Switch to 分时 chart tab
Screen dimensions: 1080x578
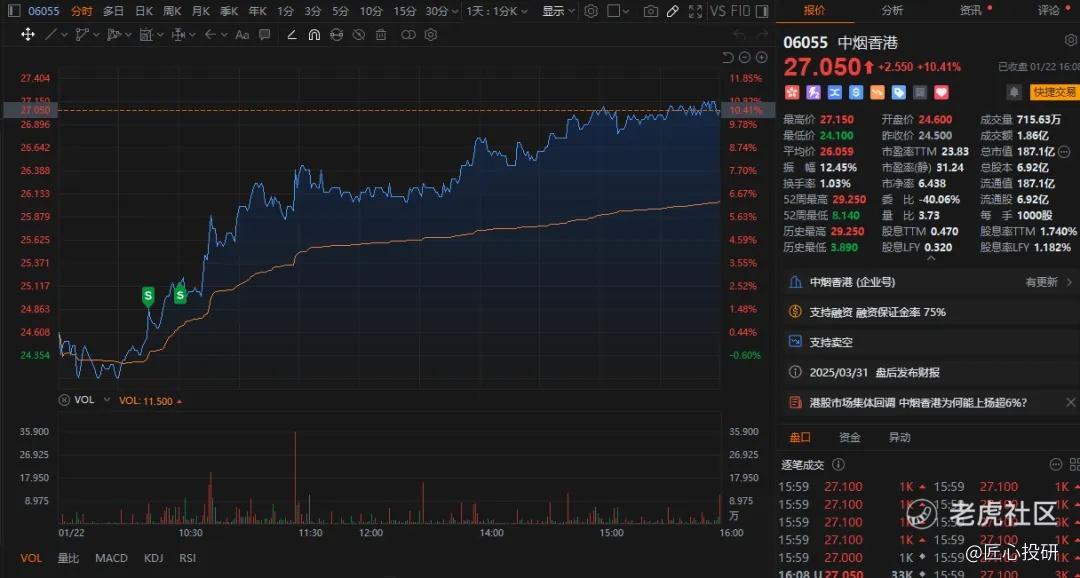coord(81,11)
